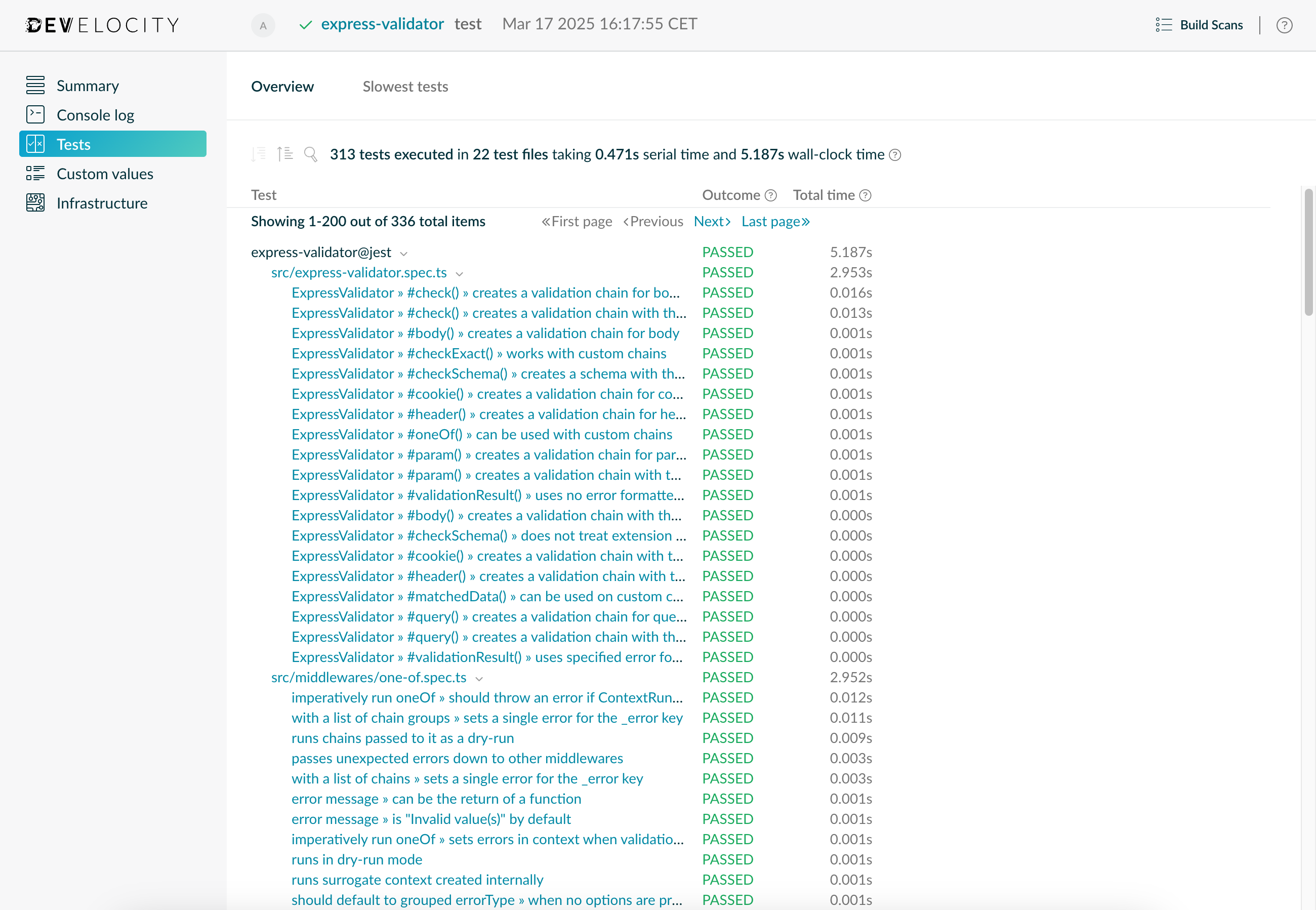Click the expand all tests icon
This screenshot has width=1316, height=910.
pyautogui.click(x=284, y=154)
